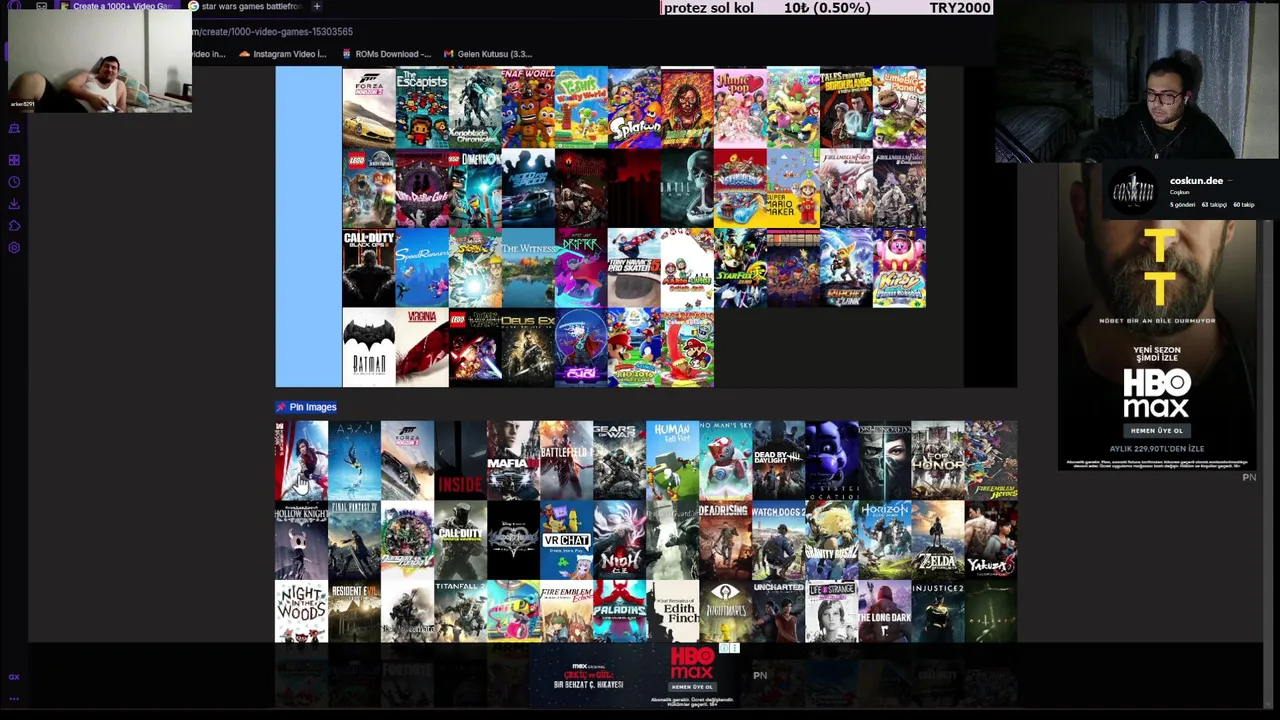Pick the Dishonored 2 cover
This screenshot has height=720, width=1280.
tap(884, 460)
